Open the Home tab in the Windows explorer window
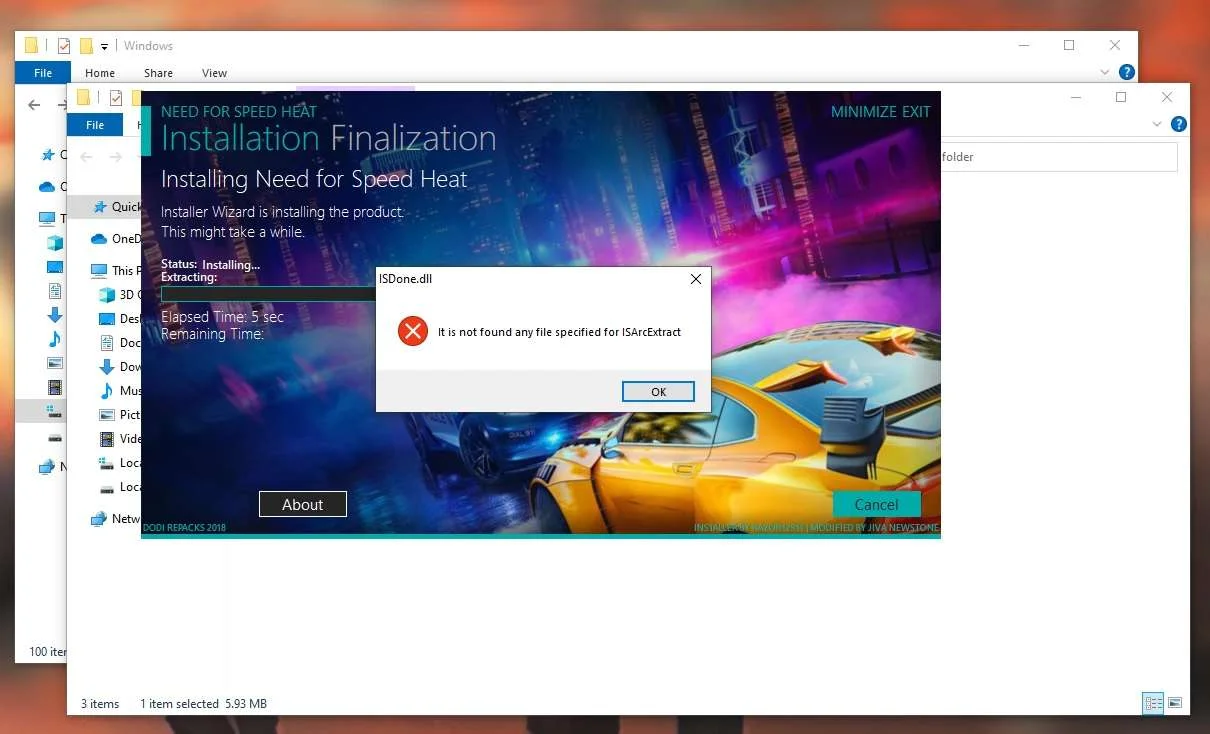Screen dimensions: 1210x734 (100, 73)
